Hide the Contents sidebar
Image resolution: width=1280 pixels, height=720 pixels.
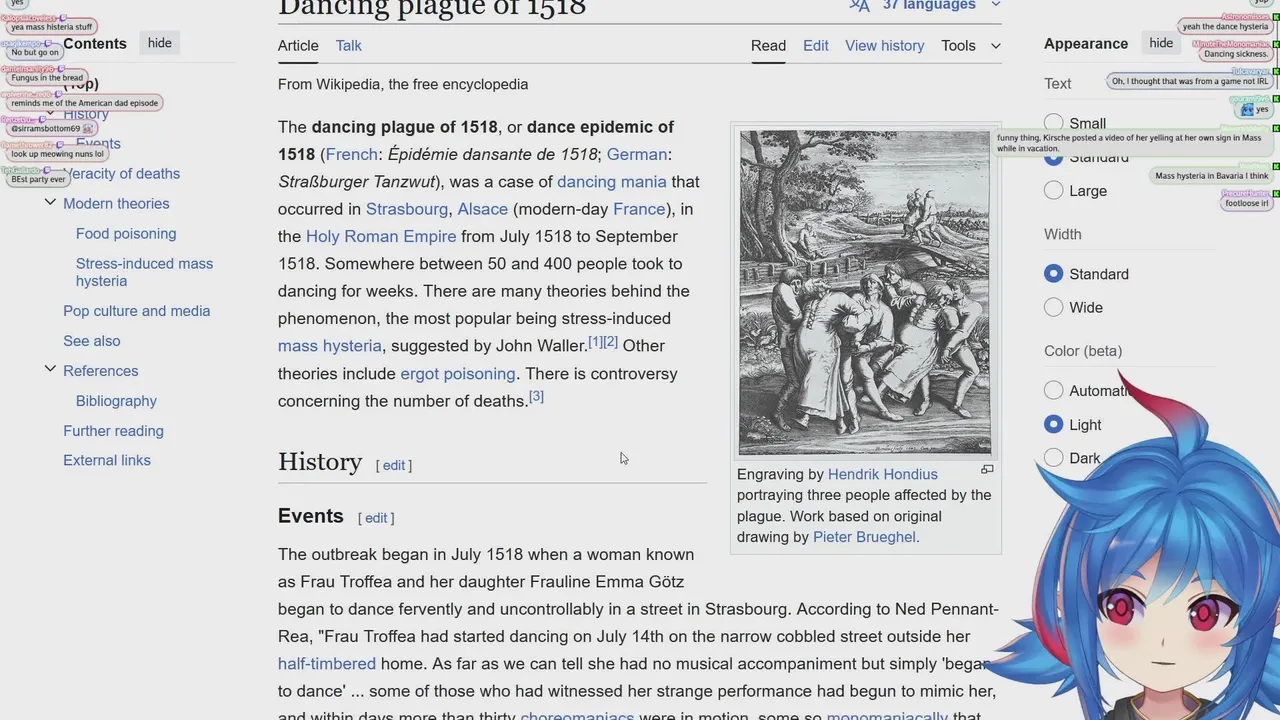[160, 43]
